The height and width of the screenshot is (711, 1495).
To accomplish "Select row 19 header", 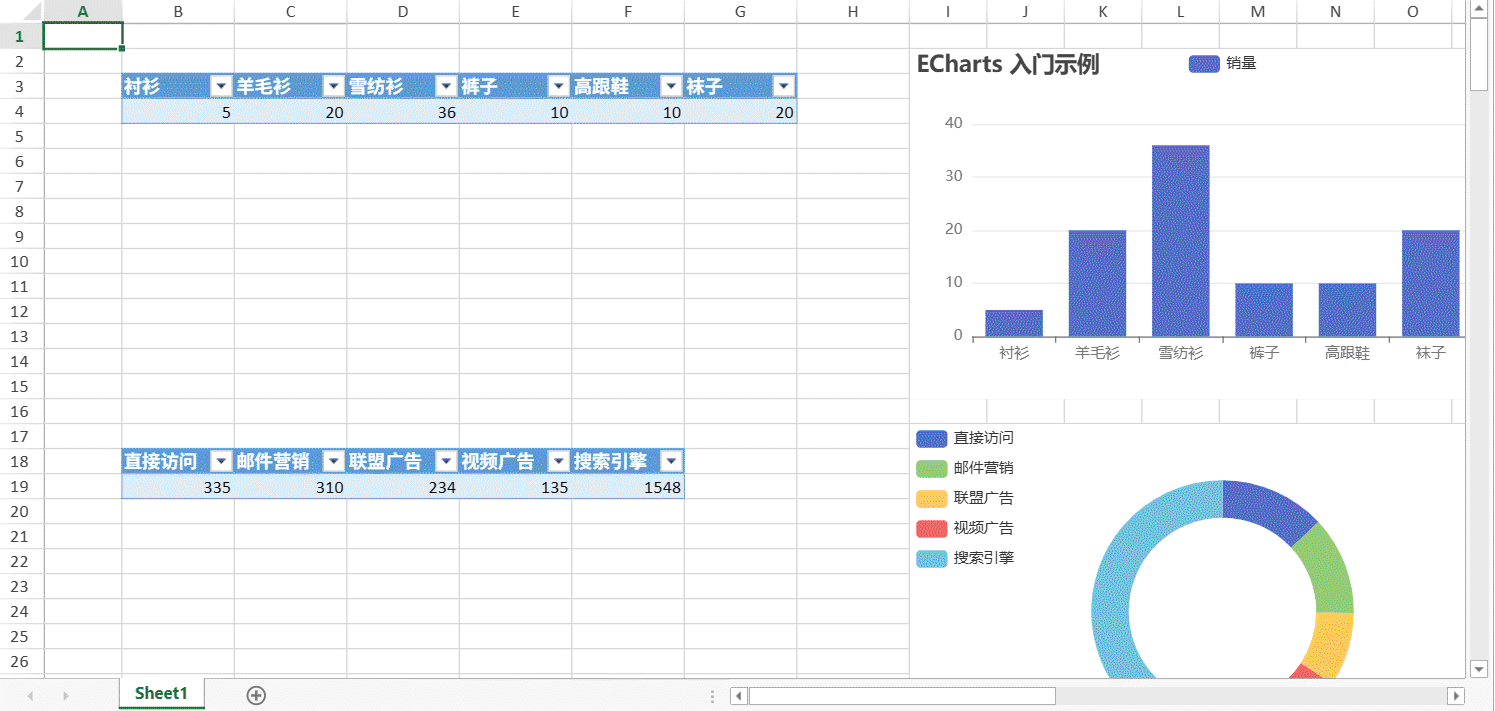I will click(21, 487).
